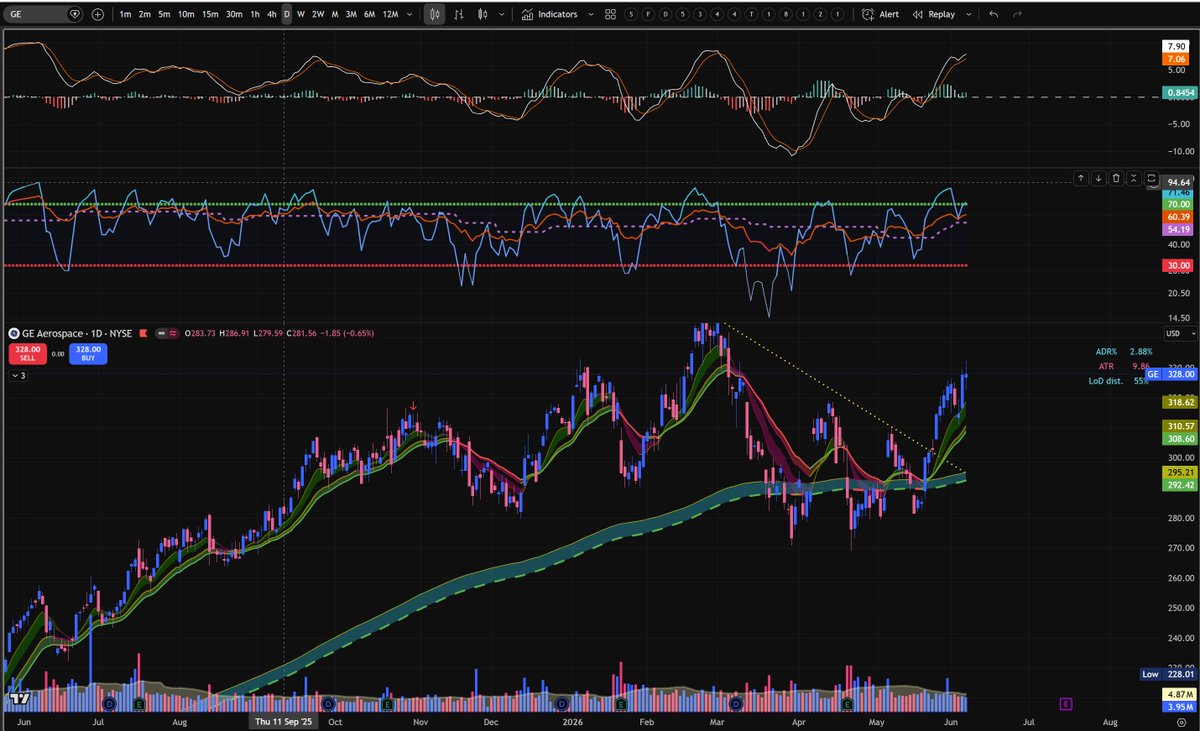Click the Low 228.01 price label
Screen dimensions: 1200x731
[1166, 674]
